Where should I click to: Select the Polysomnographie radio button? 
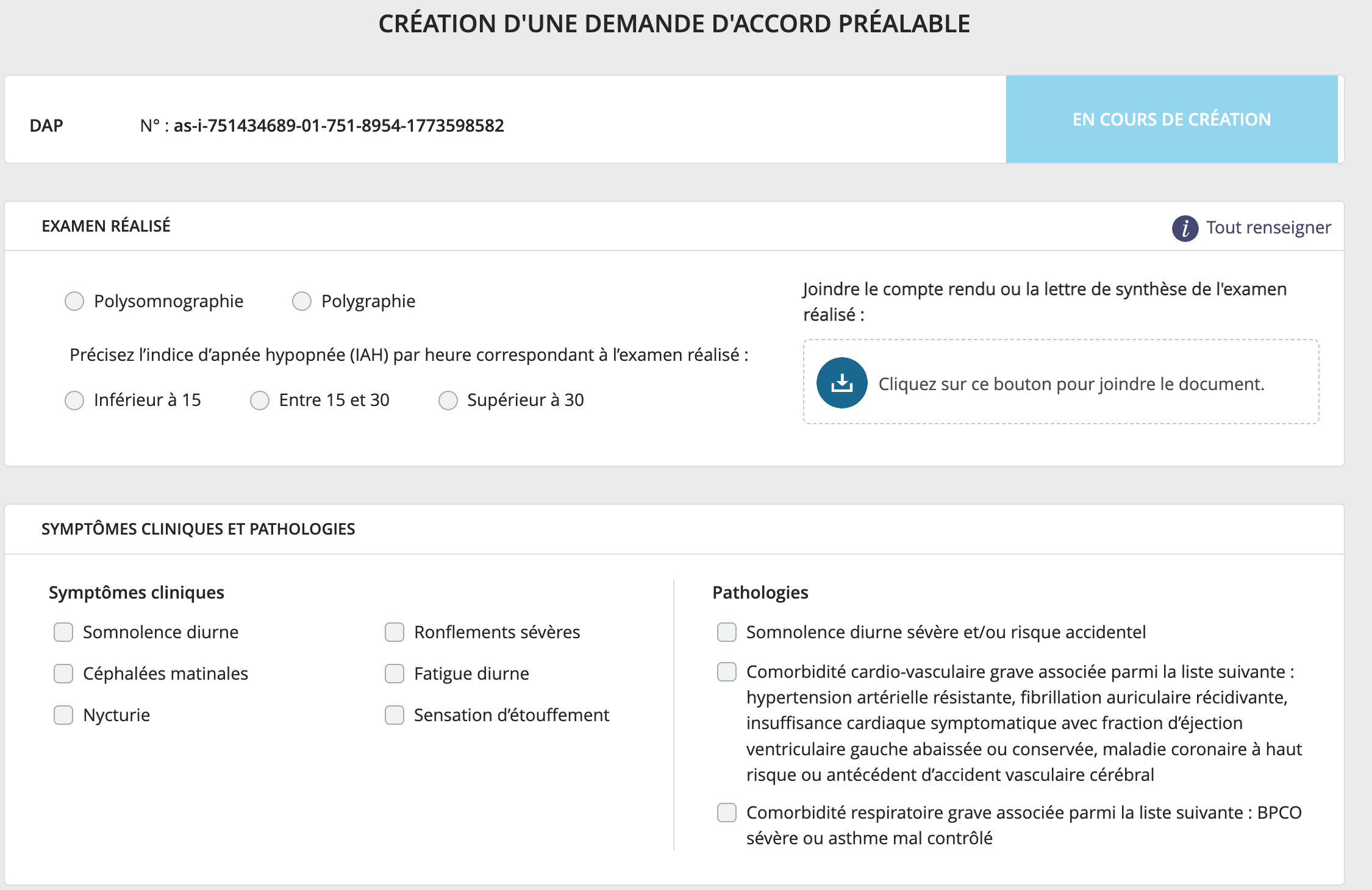(x=74, y=301)
